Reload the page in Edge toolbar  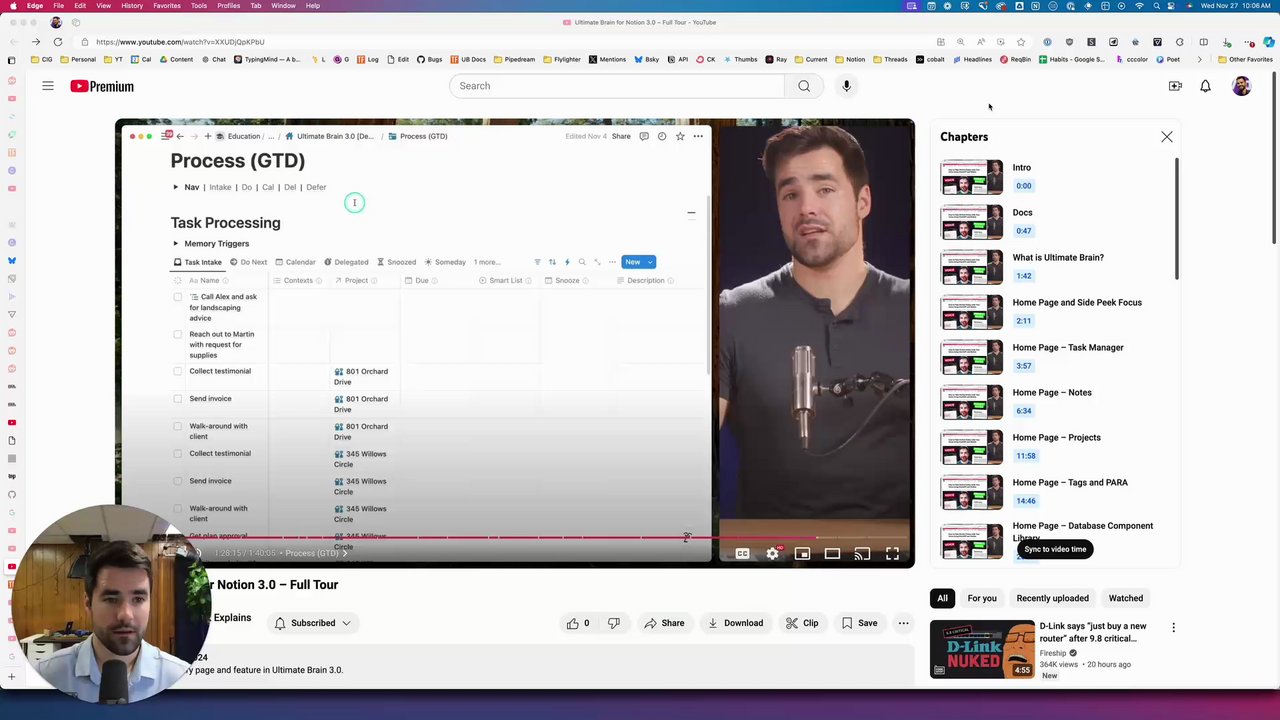pos(58,42)
